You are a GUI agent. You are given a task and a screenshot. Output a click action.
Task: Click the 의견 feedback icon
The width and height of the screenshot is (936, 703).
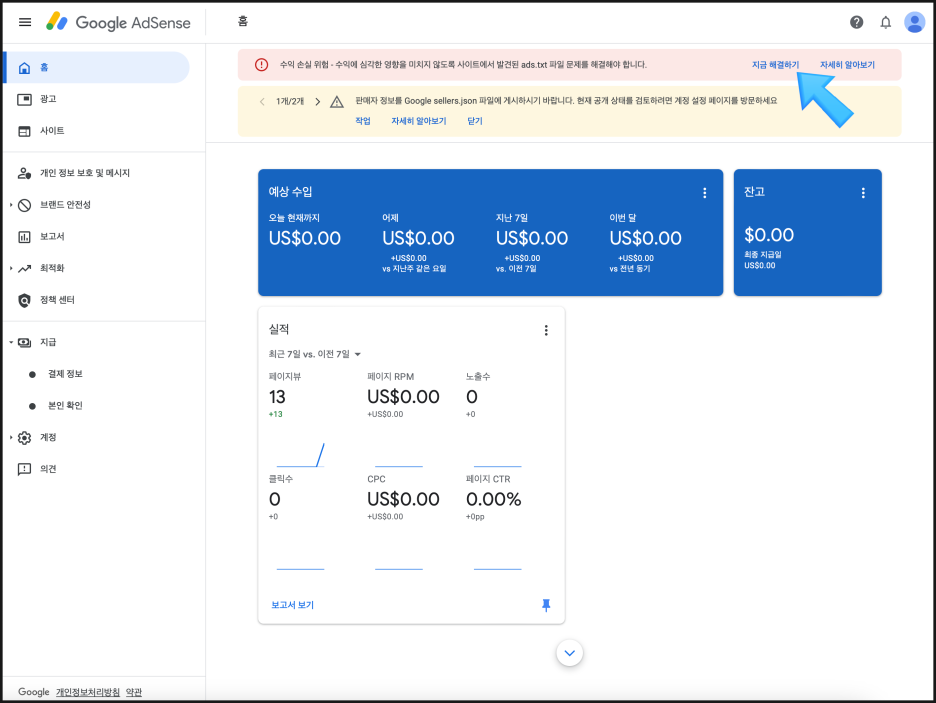point(24,469)
